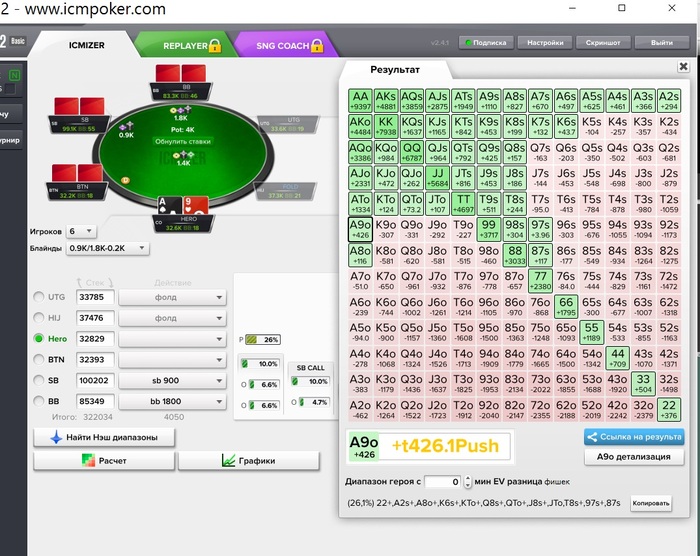Click the BTN player's face-down cards
The height and width of the screenshot is (556, 700).
coord(77,173)
